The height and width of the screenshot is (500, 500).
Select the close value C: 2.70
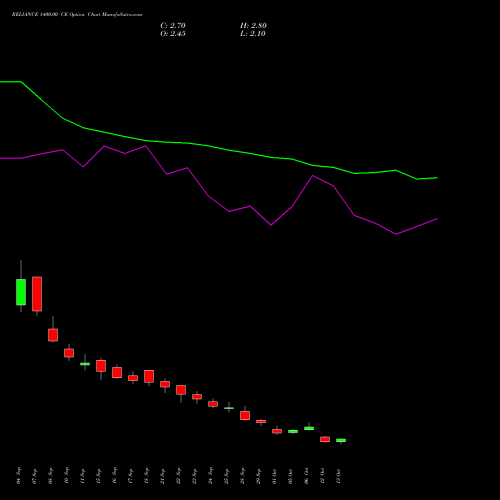173,26
